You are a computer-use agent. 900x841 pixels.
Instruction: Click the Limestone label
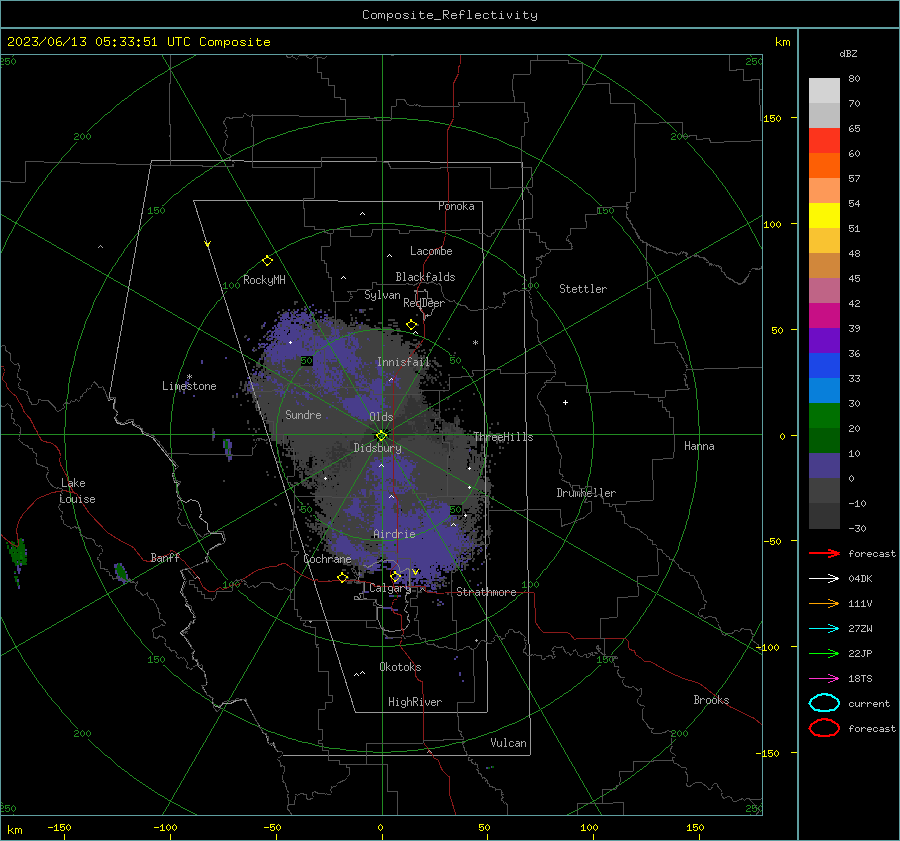[x=189, y=386]
